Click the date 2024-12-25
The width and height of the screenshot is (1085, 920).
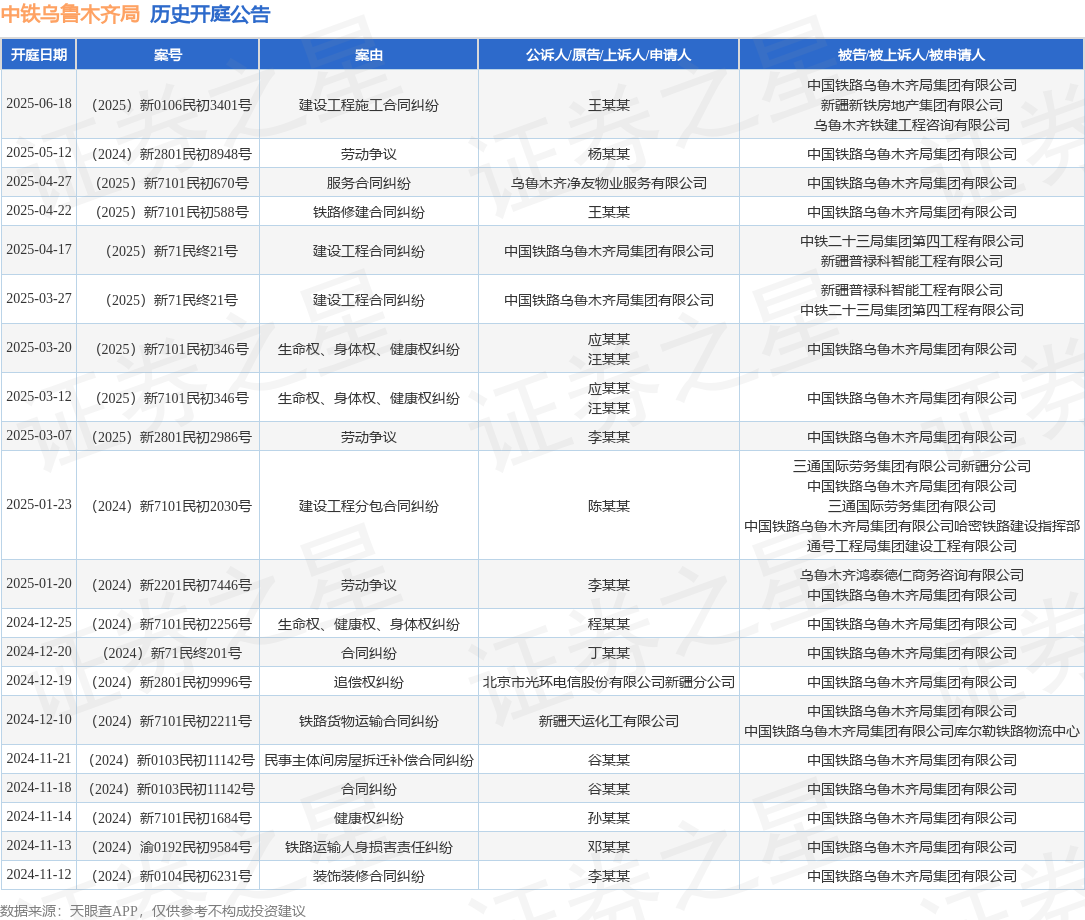click(x=39, y=622)
